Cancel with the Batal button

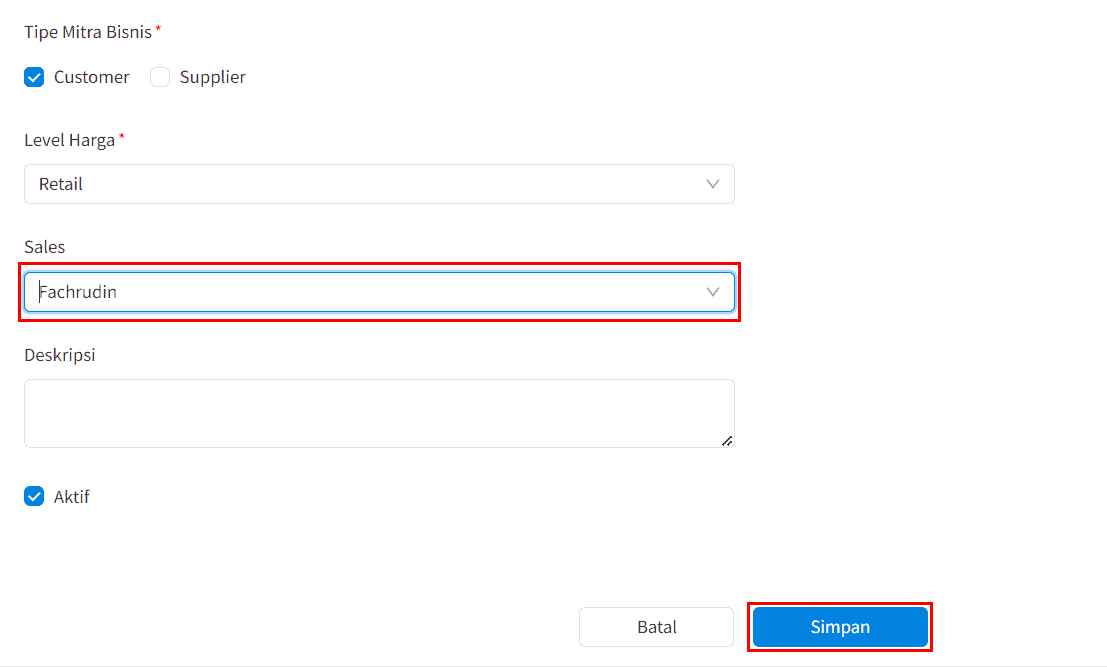pos(657,627)
